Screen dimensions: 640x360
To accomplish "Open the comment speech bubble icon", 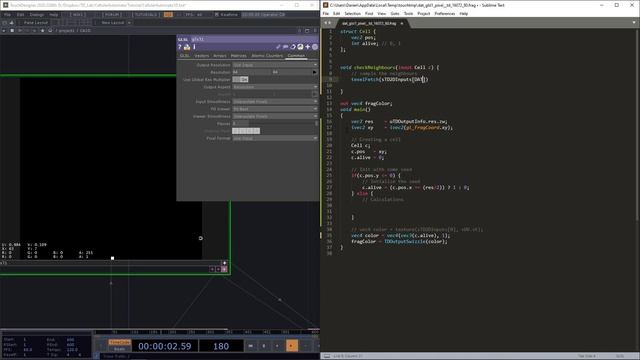I will coord(286,47).
